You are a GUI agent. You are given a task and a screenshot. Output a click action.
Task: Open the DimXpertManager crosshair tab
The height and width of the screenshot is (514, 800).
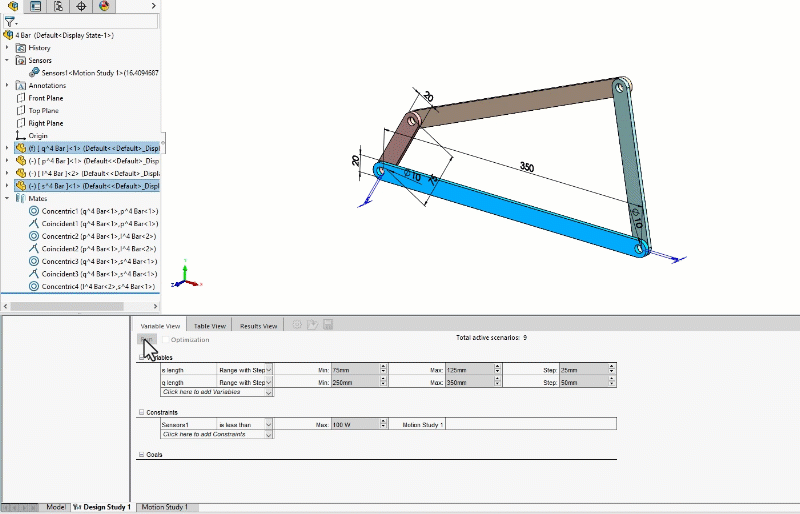pos(82,6)
